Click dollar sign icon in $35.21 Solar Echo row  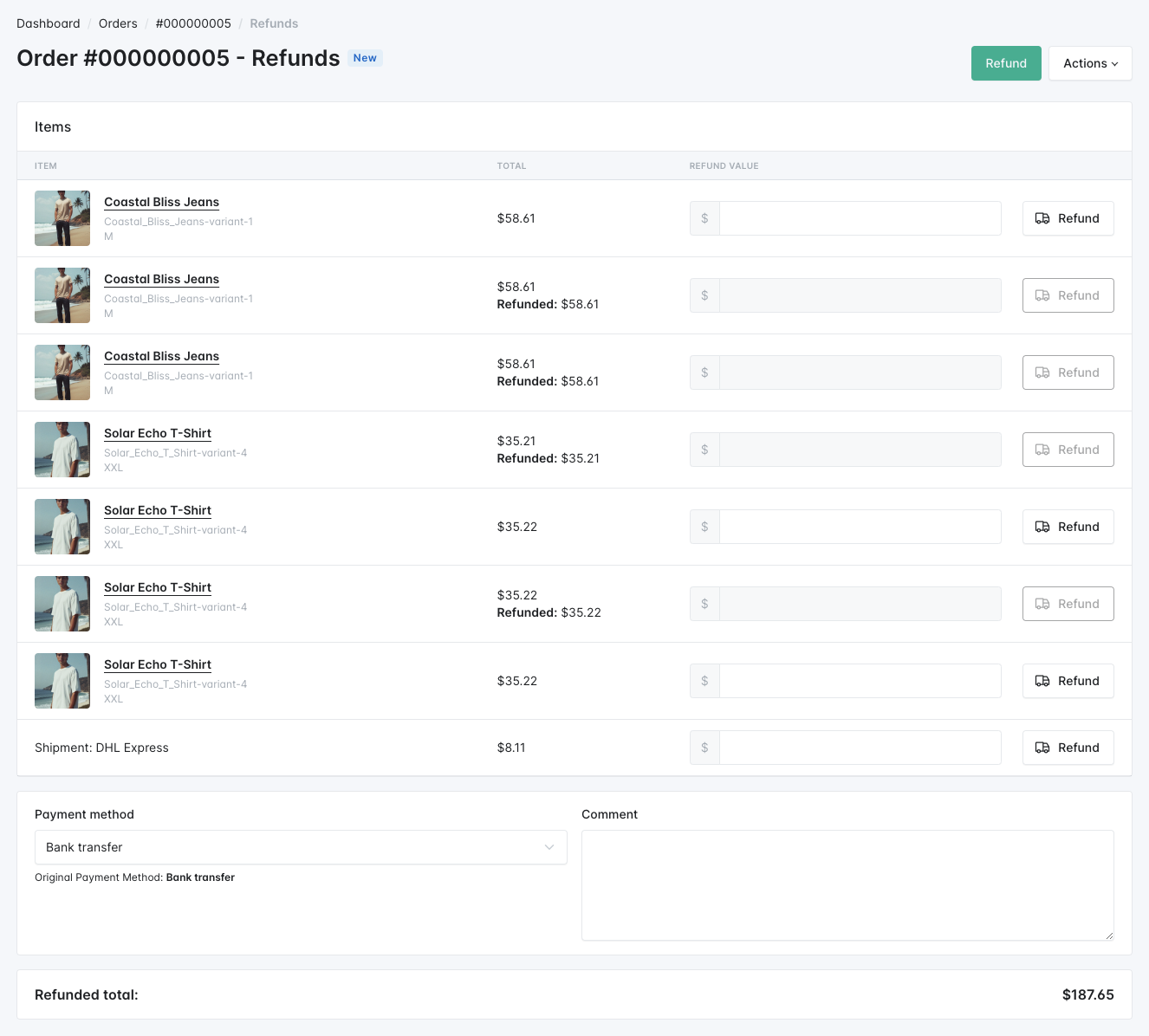click(x=704, y=450)
